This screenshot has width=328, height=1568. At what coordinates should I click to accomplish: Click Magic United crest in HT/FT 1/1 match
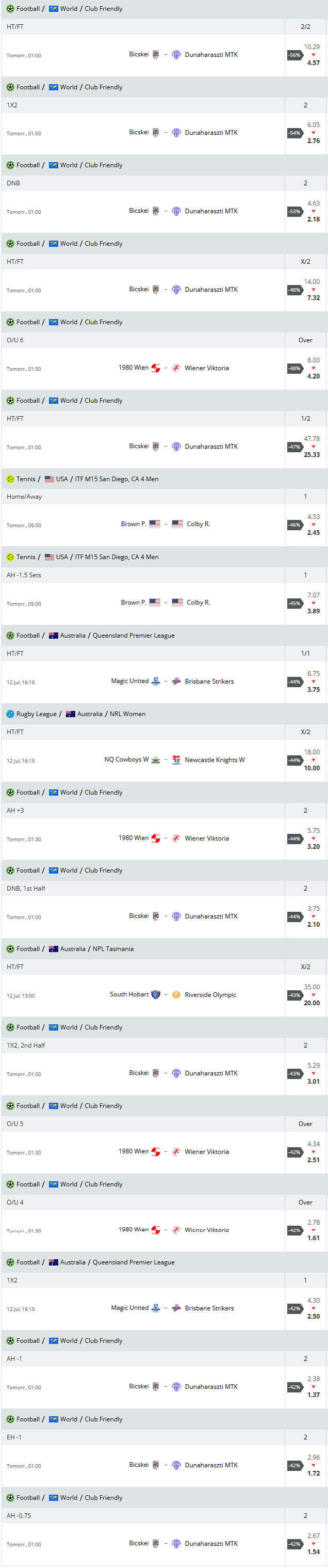pos(156,681)
